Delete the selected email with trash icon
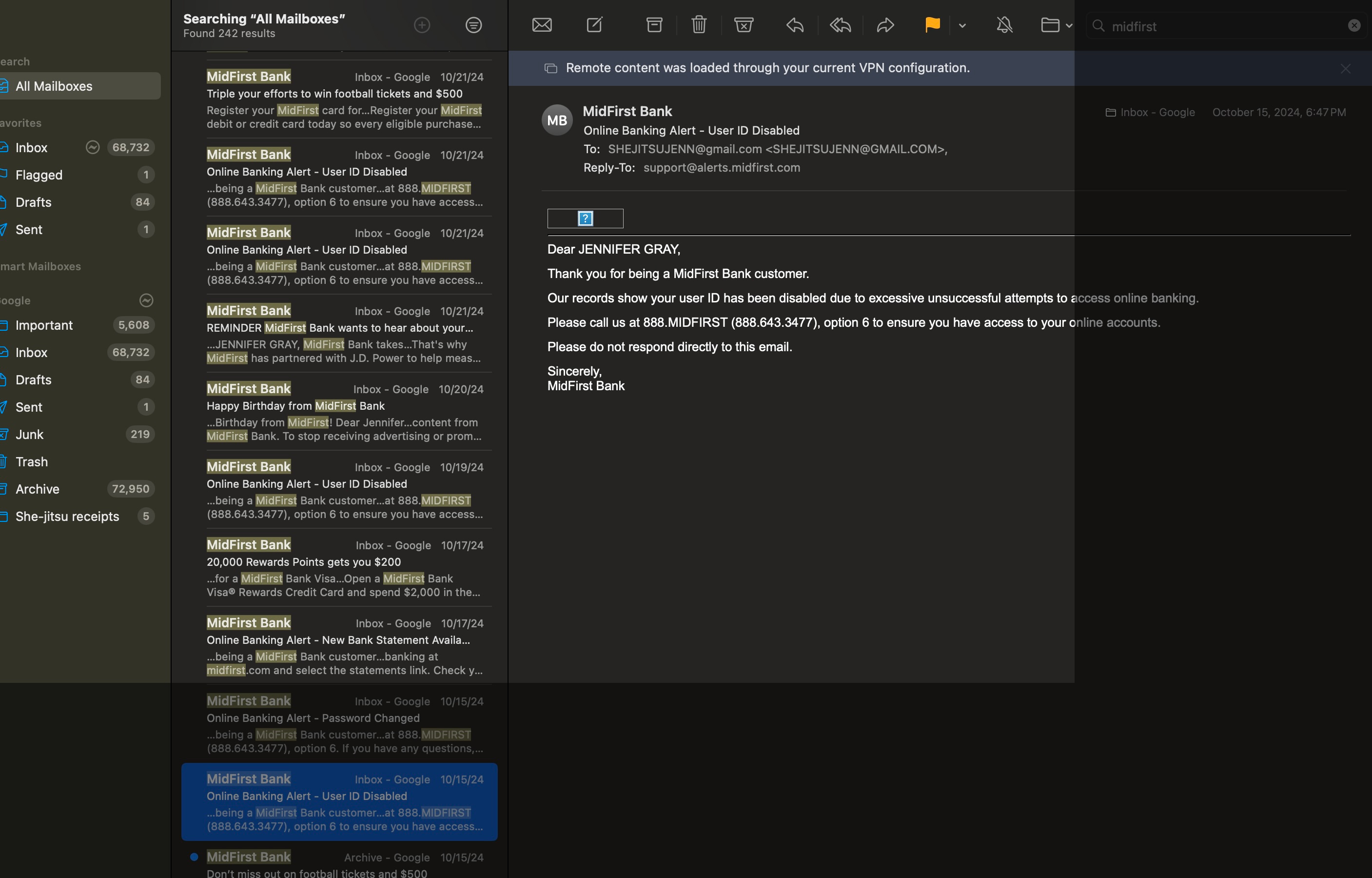The width and height of the screenshot is (1372, 878). point(699,25)
